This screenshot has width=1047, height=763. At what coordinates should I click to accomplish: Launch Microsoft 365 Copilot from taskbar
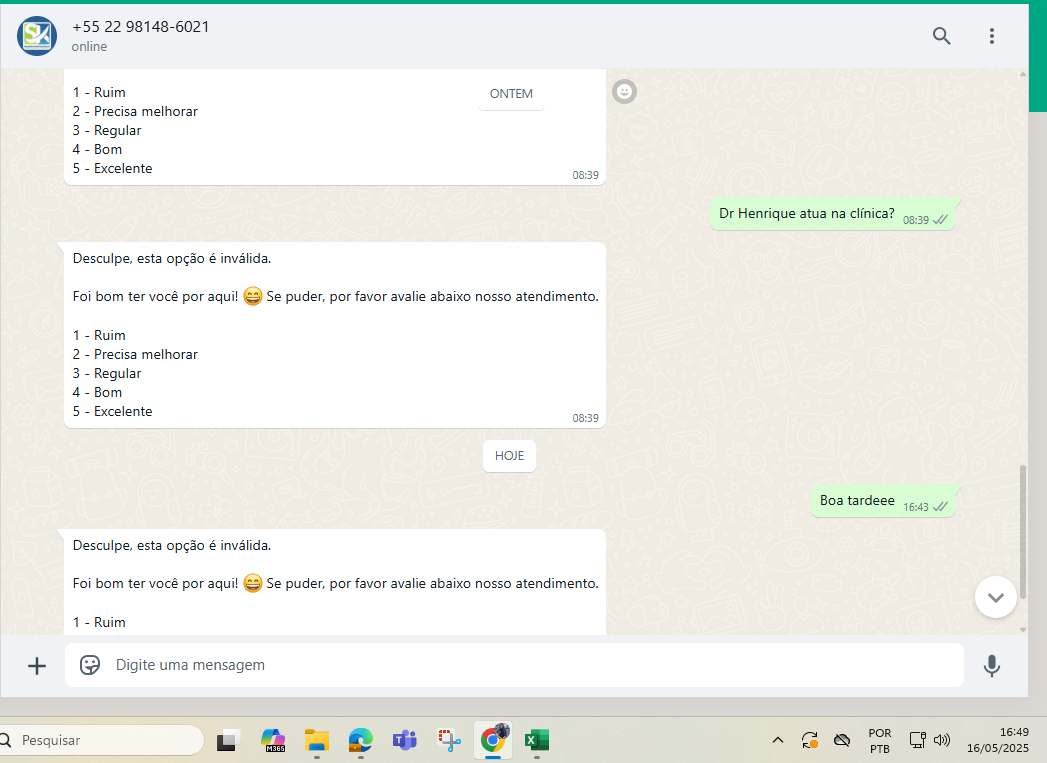[x=273, y=740]
